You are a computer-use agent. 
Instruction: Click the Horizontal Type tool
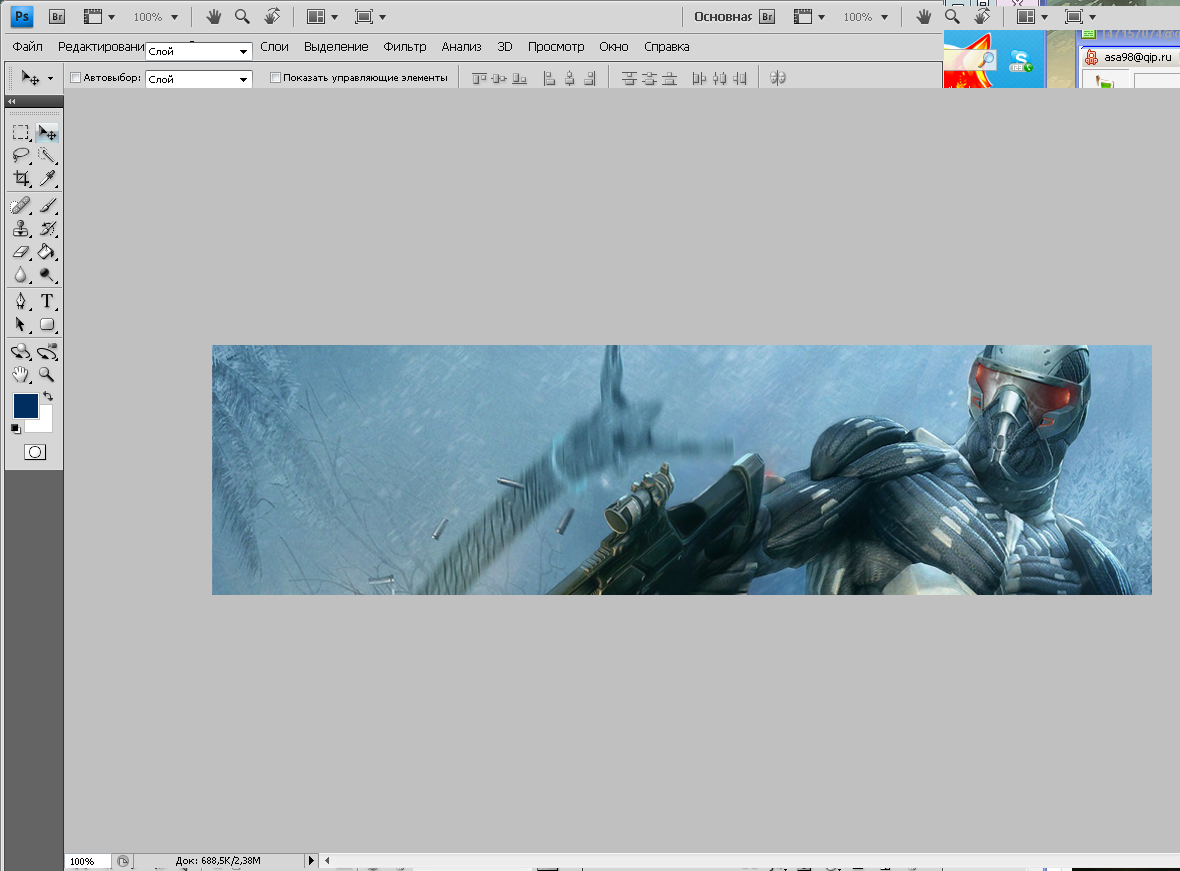click(47, 301)
